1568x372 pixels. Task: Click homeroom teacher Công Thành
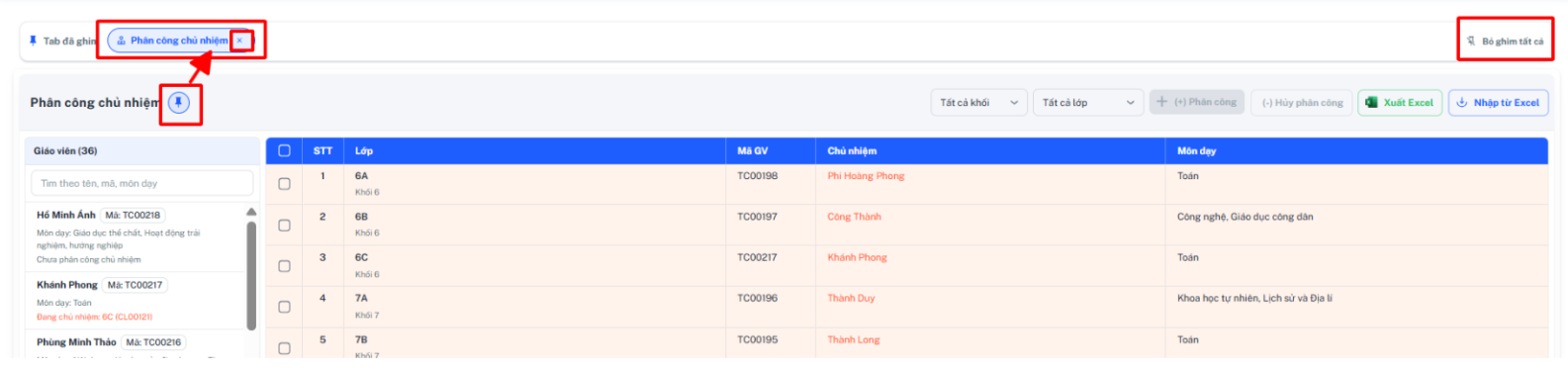click(854, 217)
